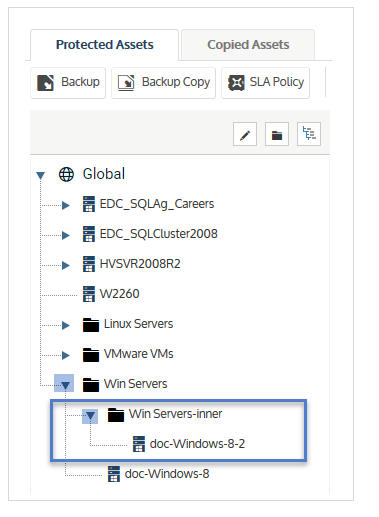This screenshot has width=379, height=517.
Task: Select Win Servers label in the tree
Action: (135, 384)
